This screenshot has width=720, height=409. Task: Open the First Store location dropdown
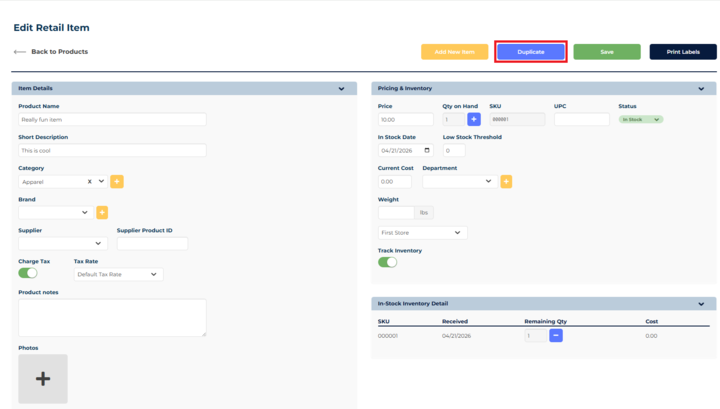click(422, 232)
